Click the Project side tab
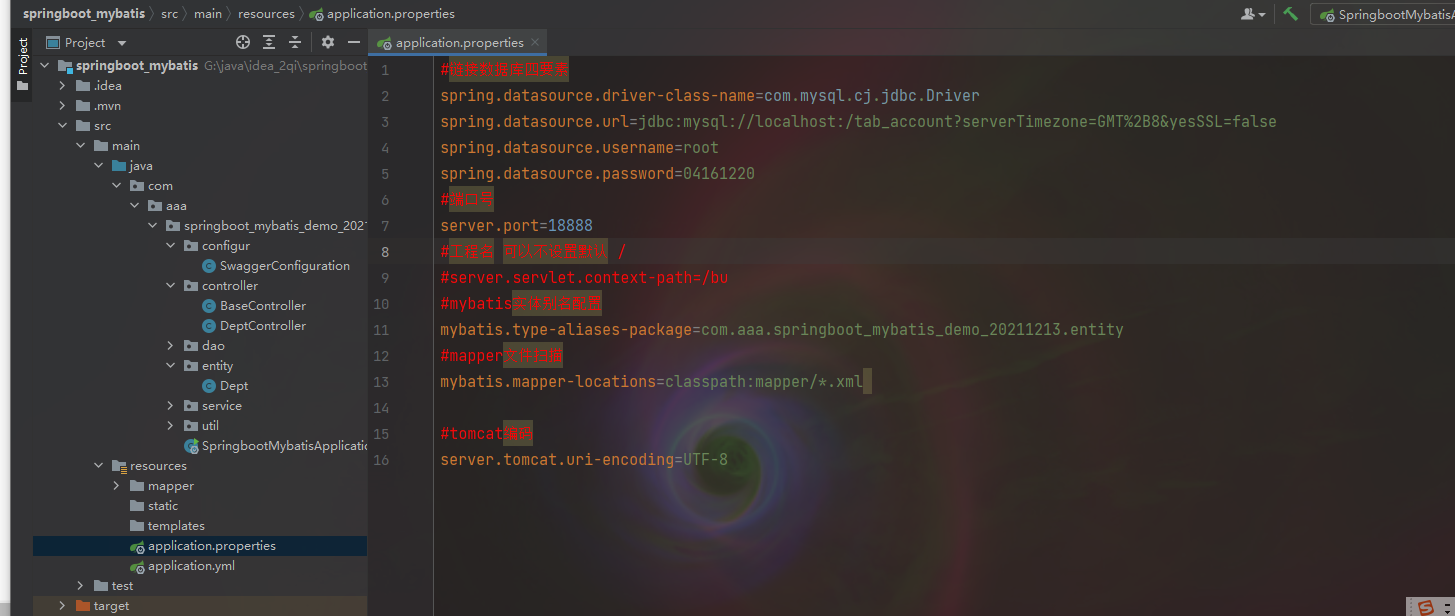1455x616 pixels. [x=22, y=65]
